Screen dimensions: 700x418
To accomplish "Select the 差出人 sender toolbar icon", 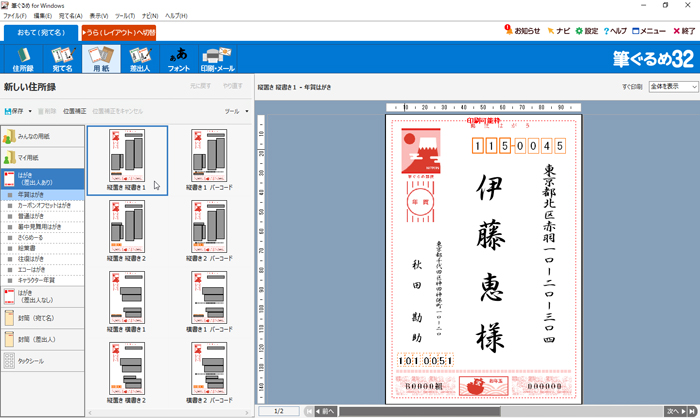I will (x=139, y=58).
